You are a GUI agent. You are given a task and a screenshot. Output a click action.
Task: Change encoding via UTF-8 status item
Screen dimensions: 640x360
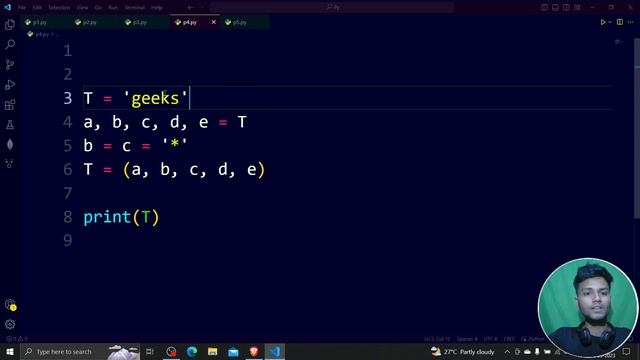pos(491,339)
